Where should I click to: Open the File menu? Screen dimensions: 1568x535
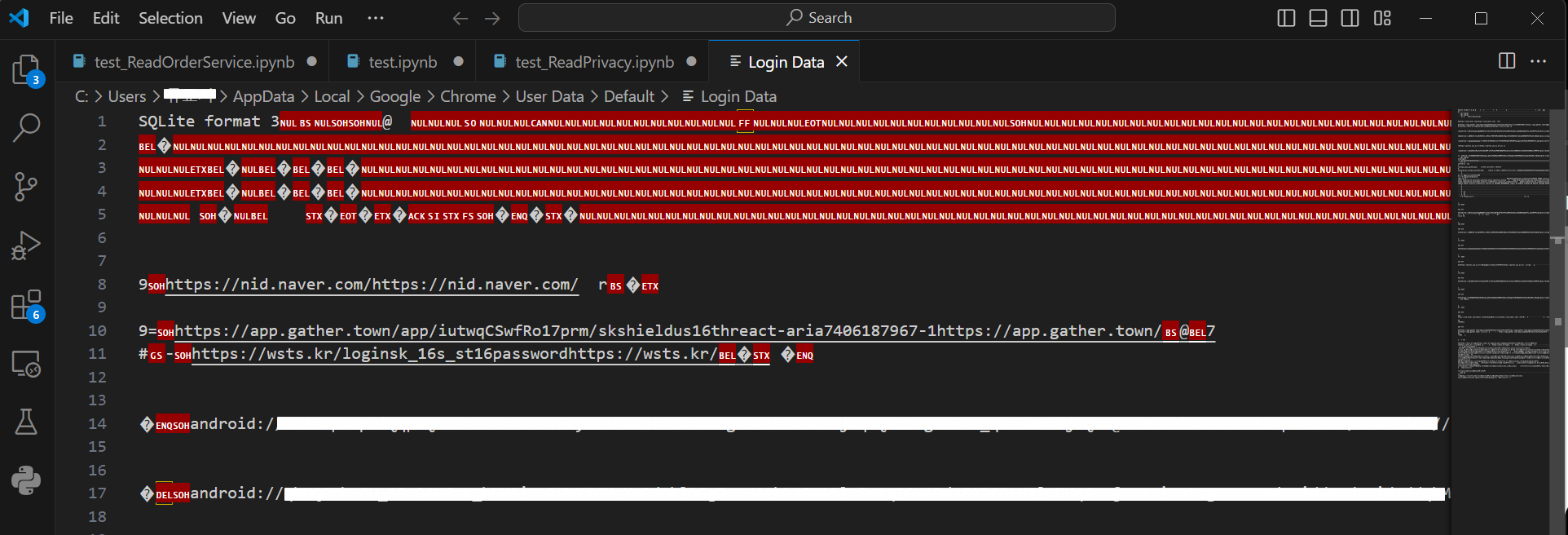click(x=61, y=18)
